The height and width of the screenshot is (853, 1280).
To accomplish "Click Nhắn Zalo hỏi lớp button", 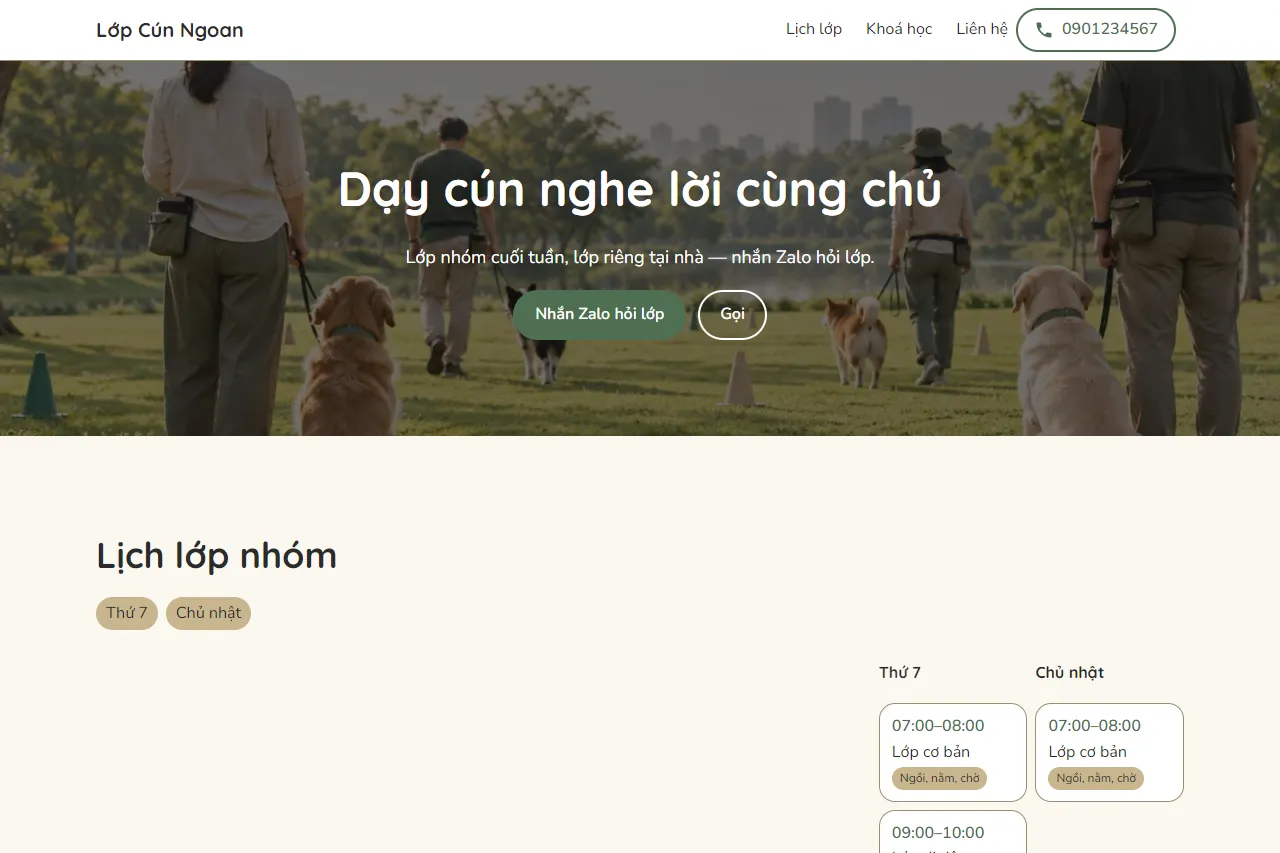I will (x=600, y=314).
